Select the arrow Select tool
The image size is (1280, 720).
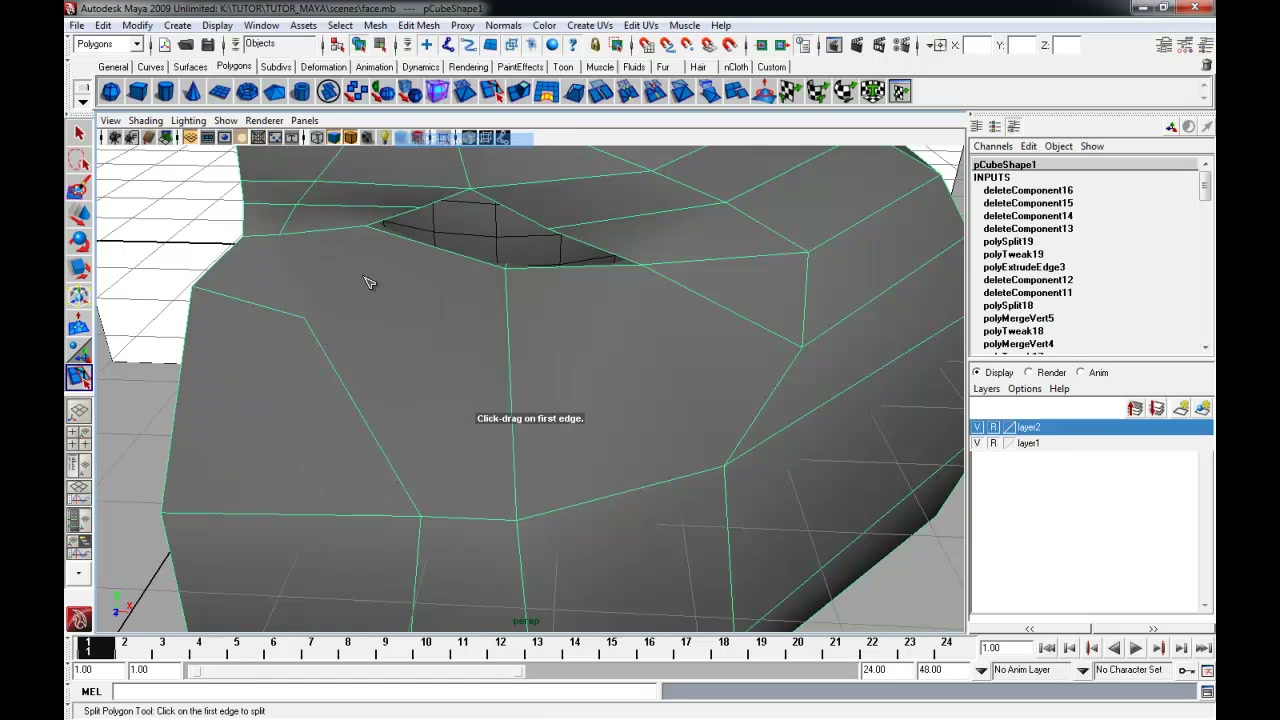tap(79, 133)
